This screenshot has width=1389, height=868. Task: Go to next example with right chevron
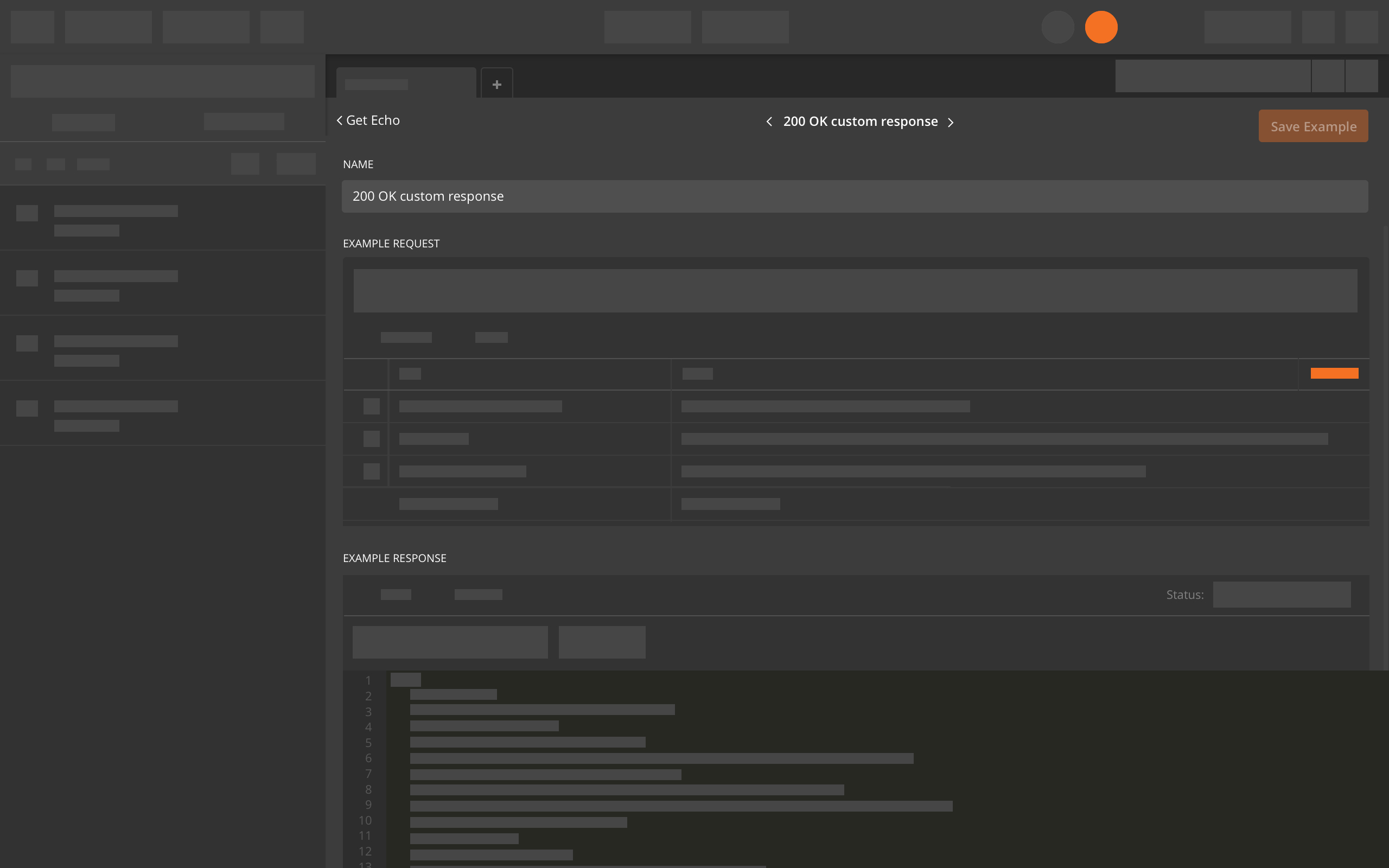[951, 122]
